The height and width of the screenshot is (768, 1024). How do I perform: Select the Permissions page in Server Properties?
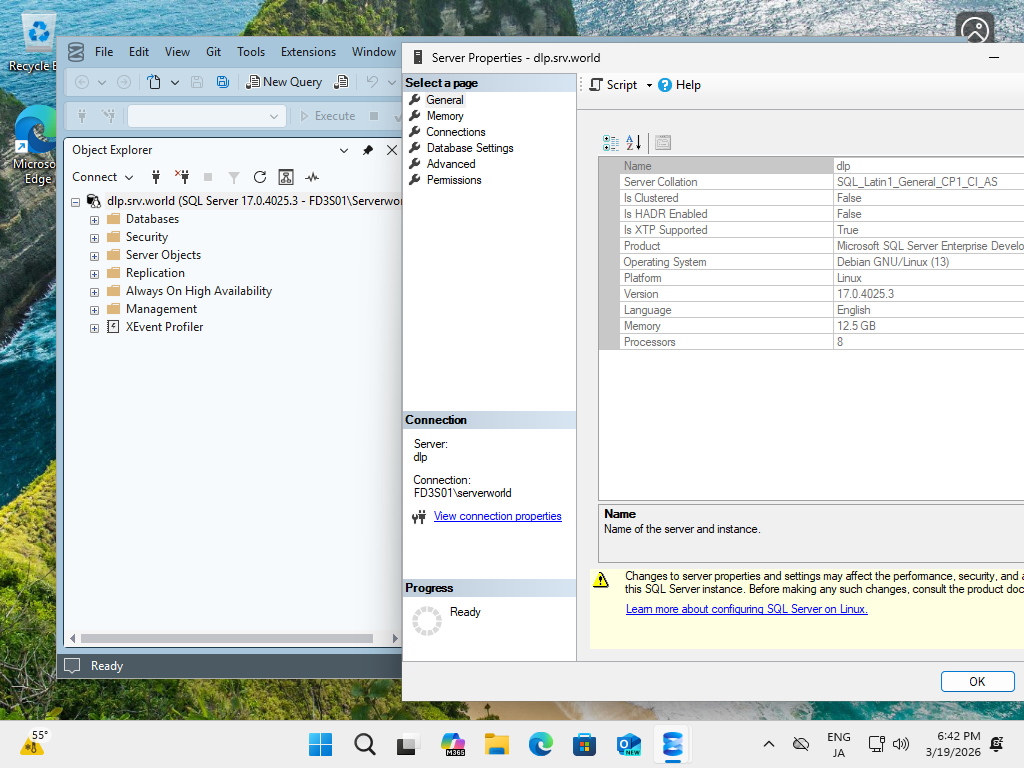coord(454,180)
